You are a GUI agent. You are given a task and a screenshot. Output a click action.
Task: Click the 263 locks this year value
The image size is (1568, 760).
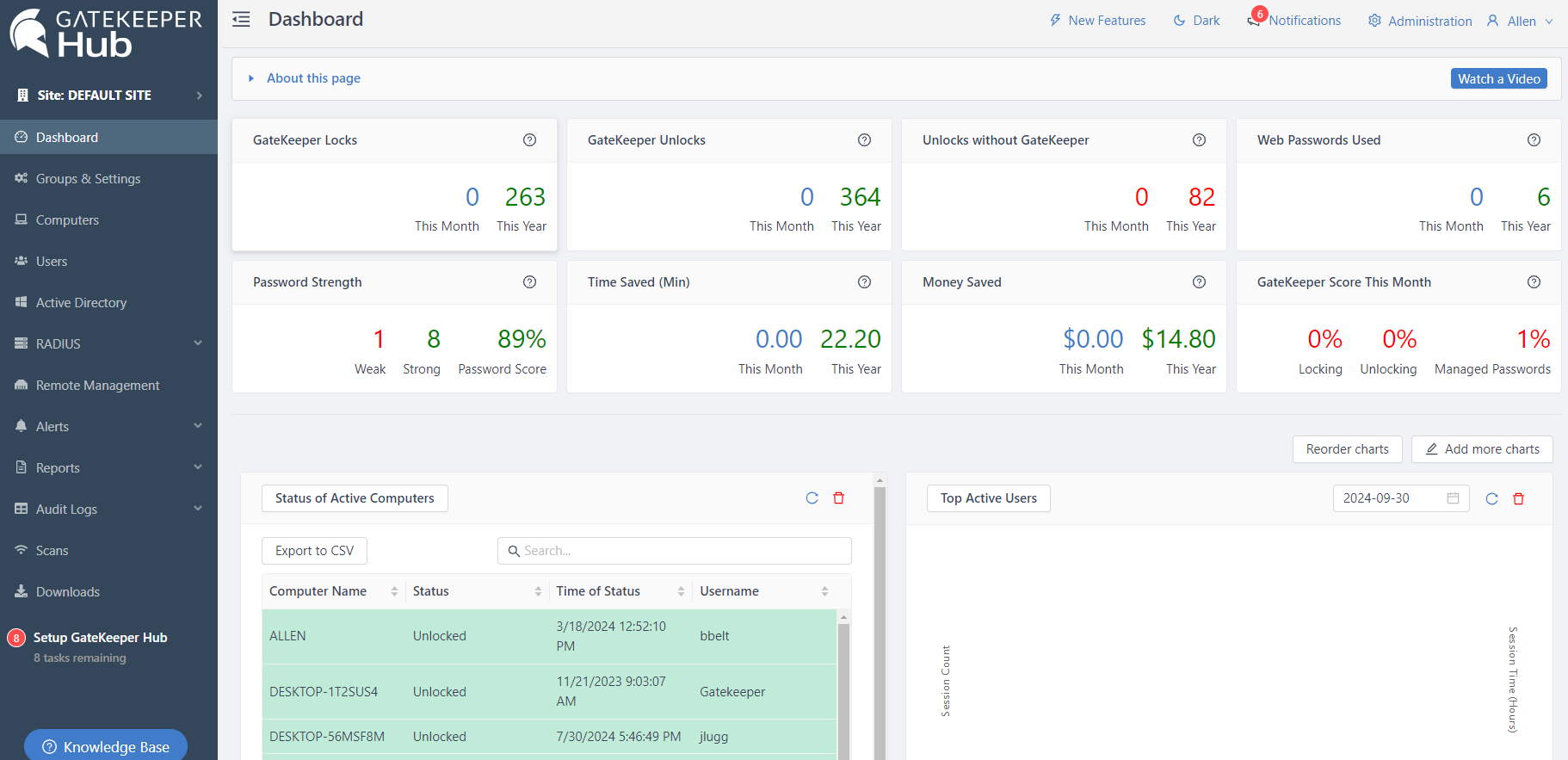[x=525, y=197]
